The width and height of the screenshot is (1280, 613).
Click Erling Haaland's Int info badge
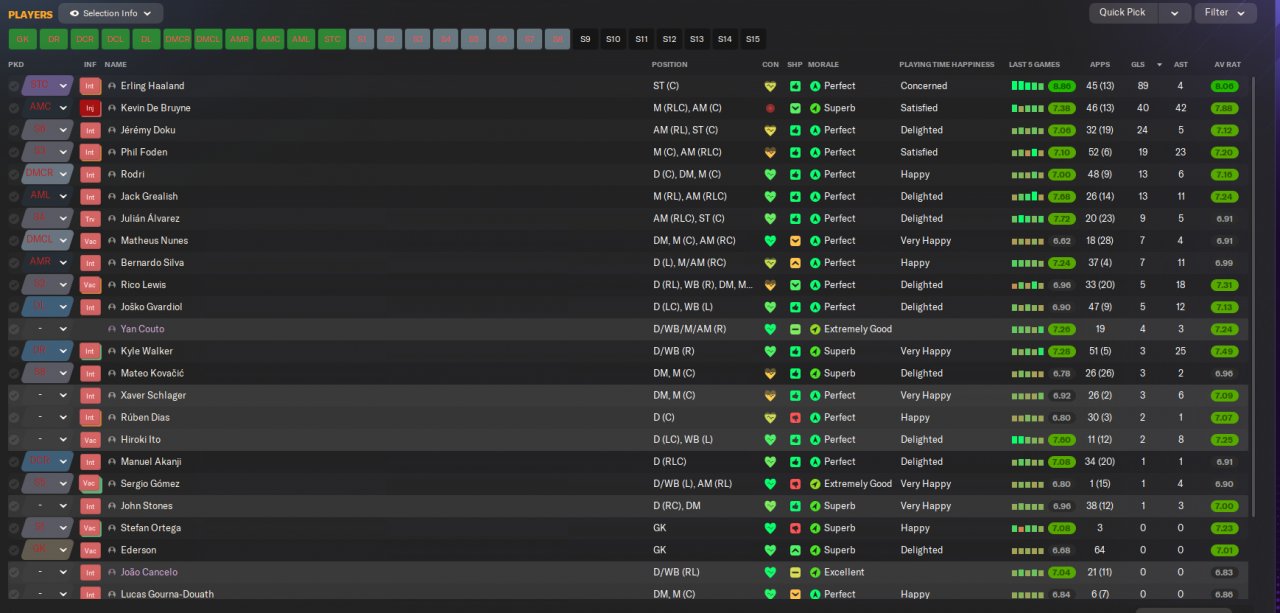(90, 86)
